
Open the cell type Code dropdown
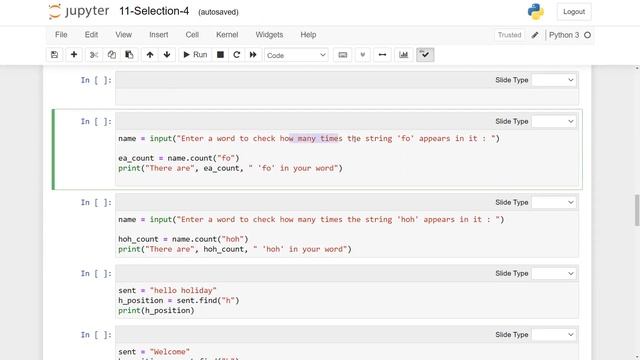(x=296, y=55)
